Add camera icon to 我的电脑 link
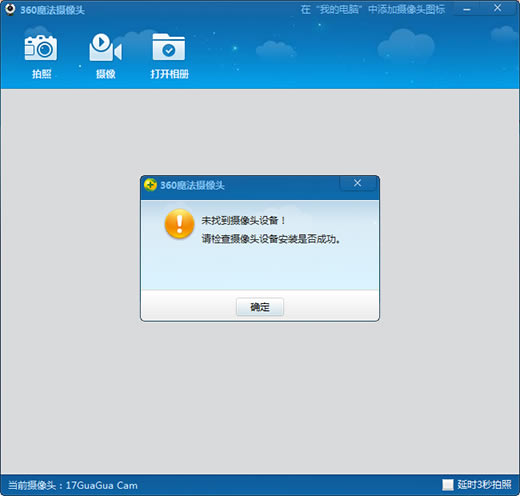The image size is (520, 496). tap(373, 9)
